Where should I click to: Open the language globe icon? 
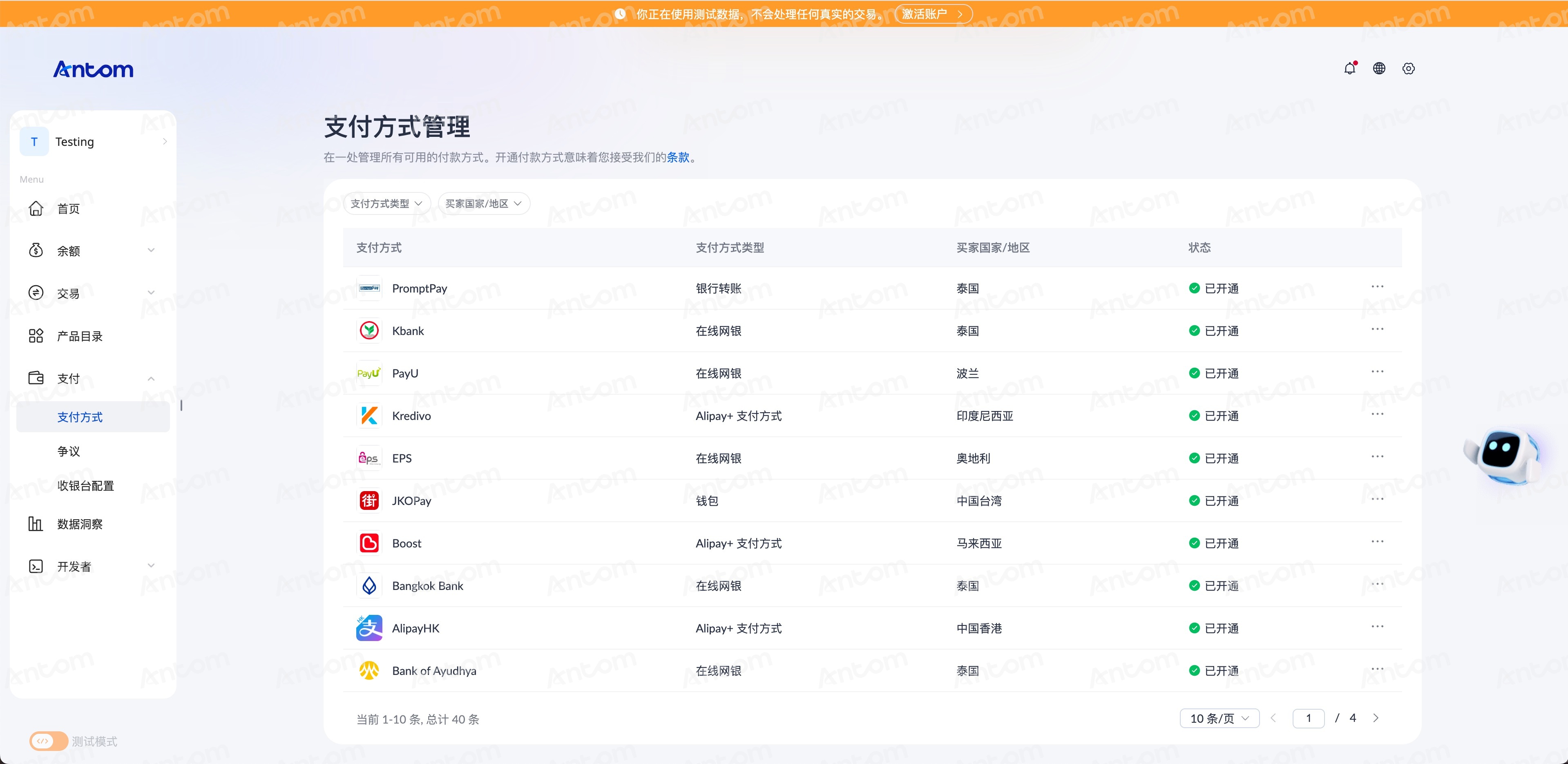pos(1379,69)
